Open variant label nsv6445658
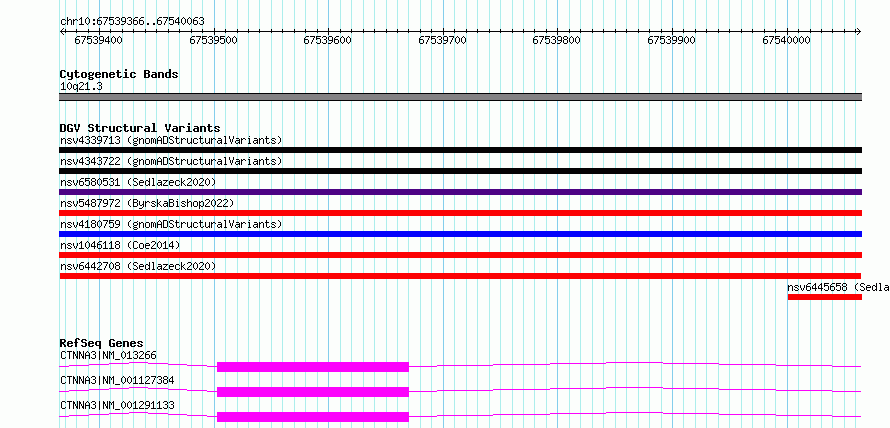Image resolution: width=890 pixels, height=428 pixels. tap(838, 287)
